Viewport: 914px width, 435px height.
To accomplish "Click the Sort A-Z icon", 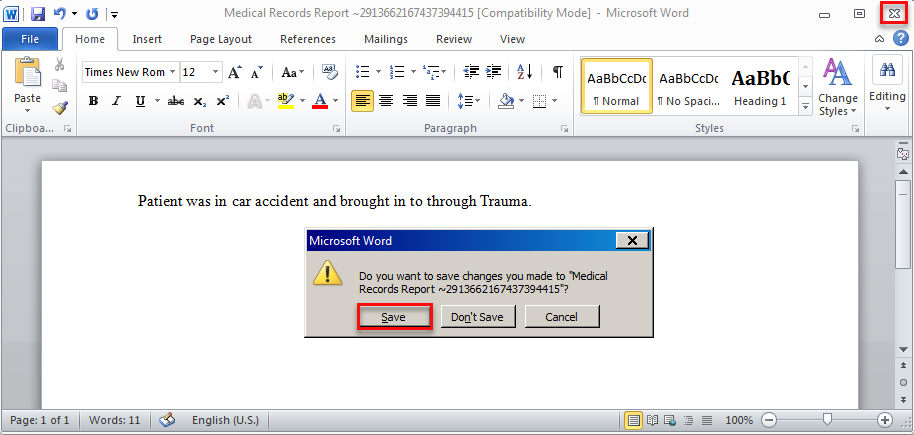I will (x=525, y=72).
